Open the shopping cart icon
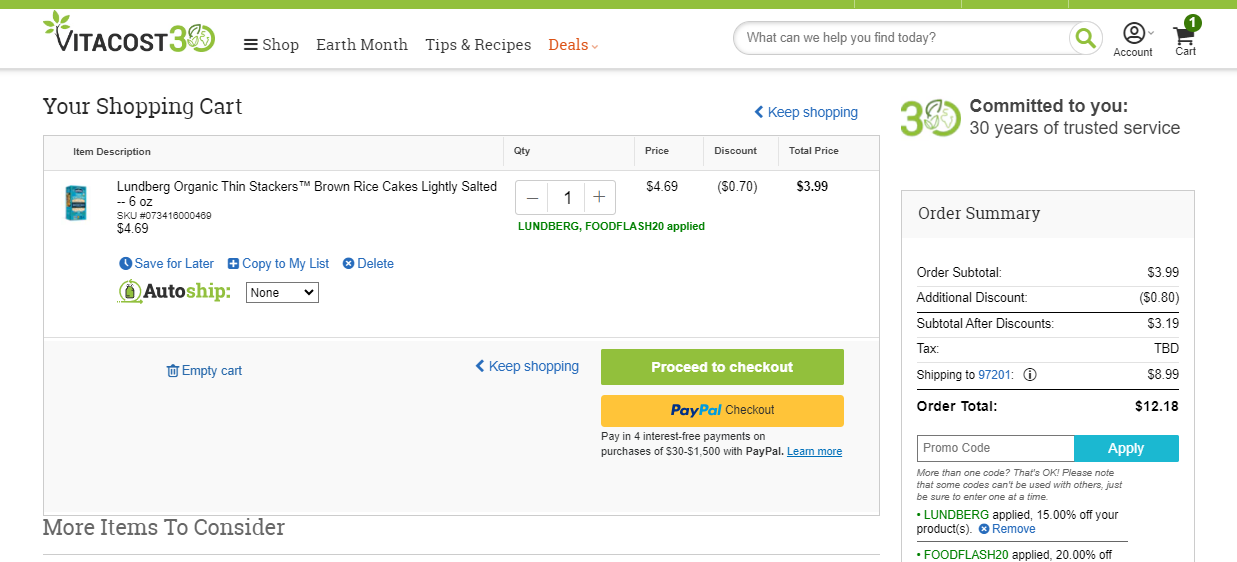Screen dimensions: 1237x562 coord(1185,36)
